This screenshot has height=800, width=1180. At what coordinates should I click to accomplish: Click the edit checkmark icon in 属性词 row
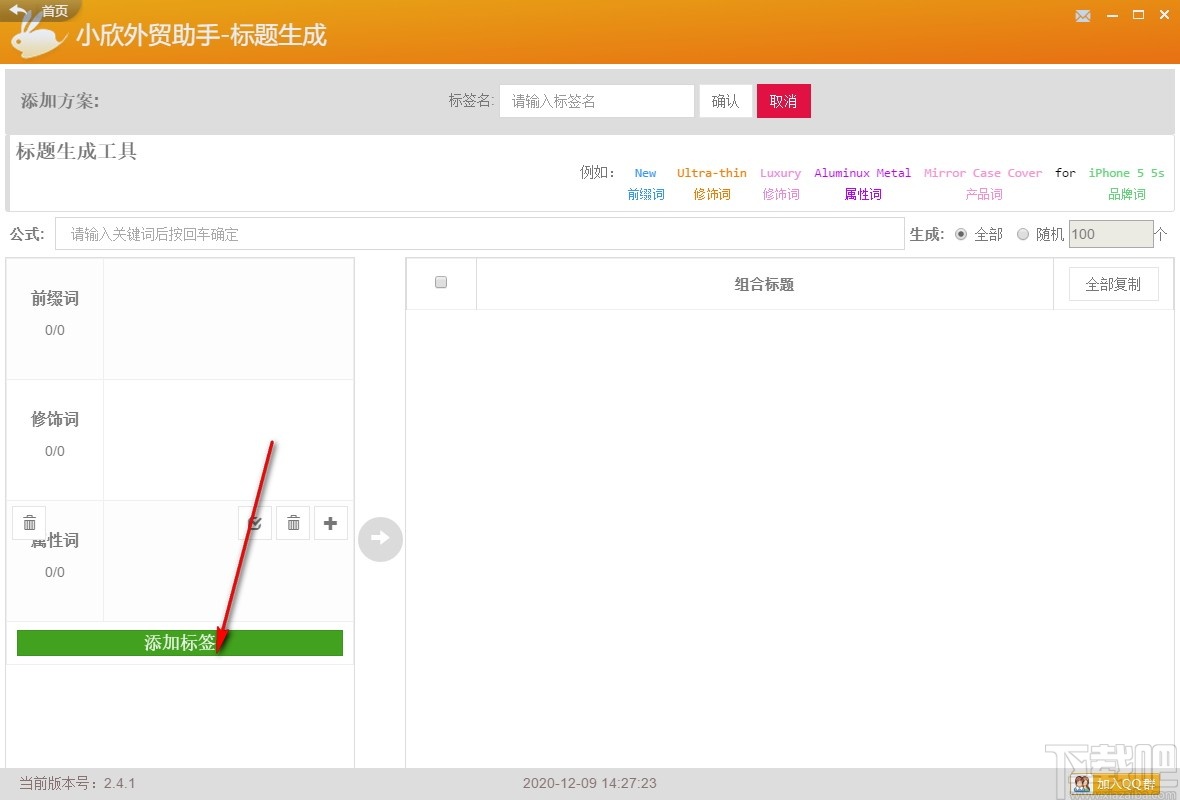point(255,523)
